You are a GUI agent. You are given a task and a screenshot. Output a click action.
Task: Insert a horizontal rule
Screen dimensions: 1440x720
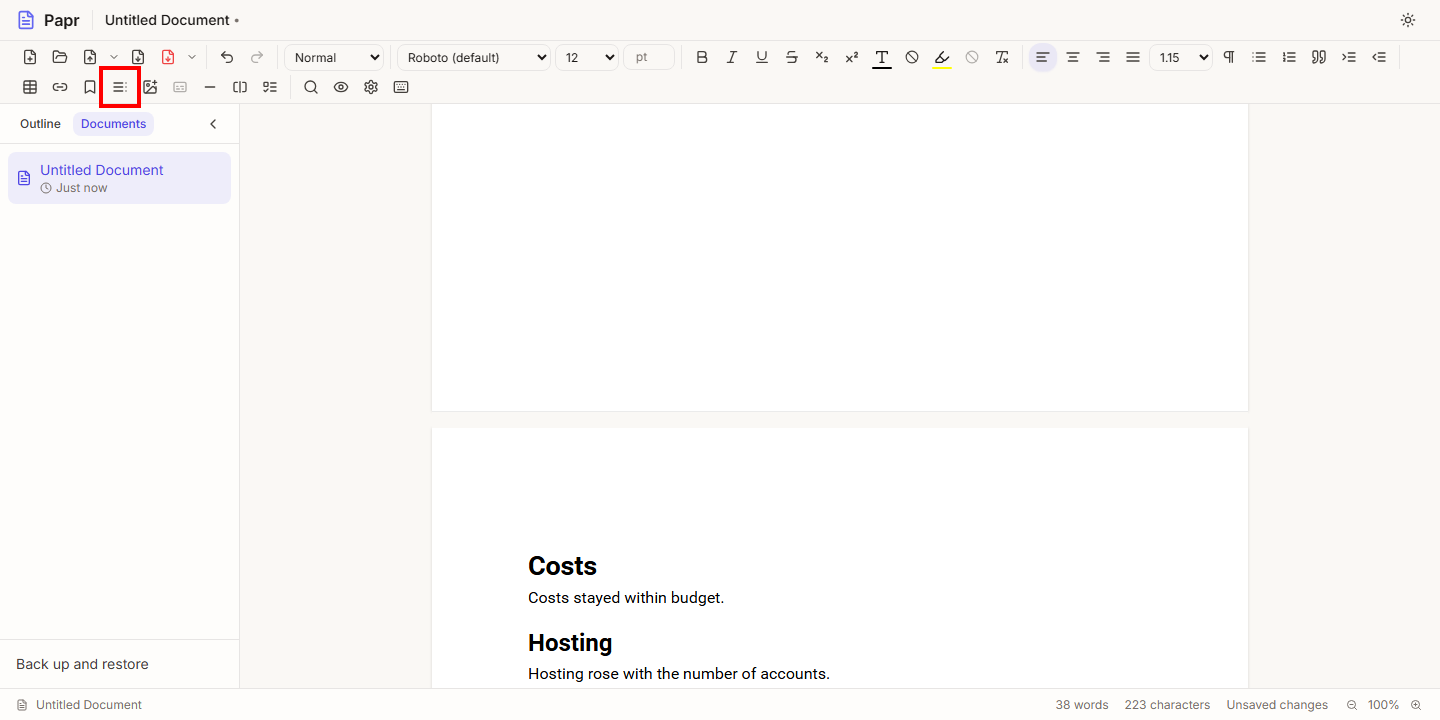point(210,87)
